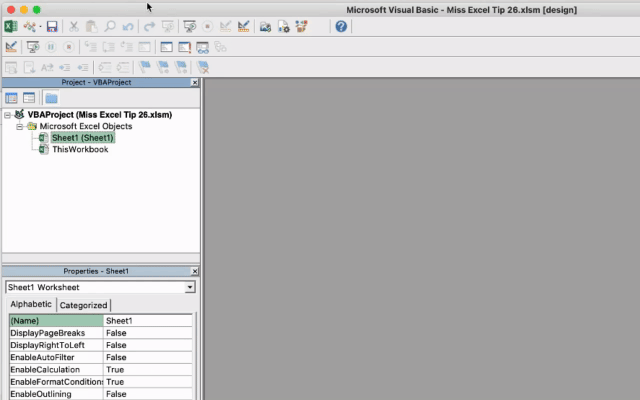Screen dimensions: 640x400
Task: Select the DisplayPageBreaks property row
Action: pyautogui.click(x=100, y=333)
